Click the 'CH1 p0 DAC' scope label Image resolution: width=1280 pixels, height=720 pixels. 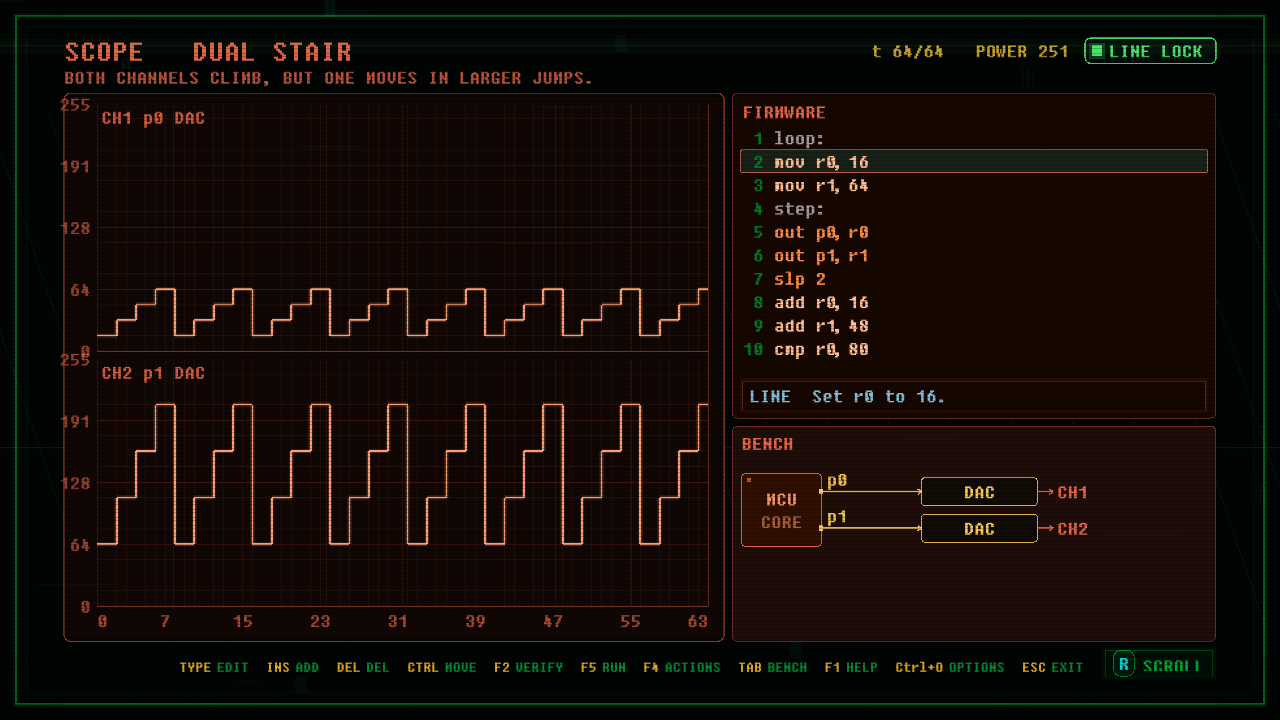(x=153, y=118)
